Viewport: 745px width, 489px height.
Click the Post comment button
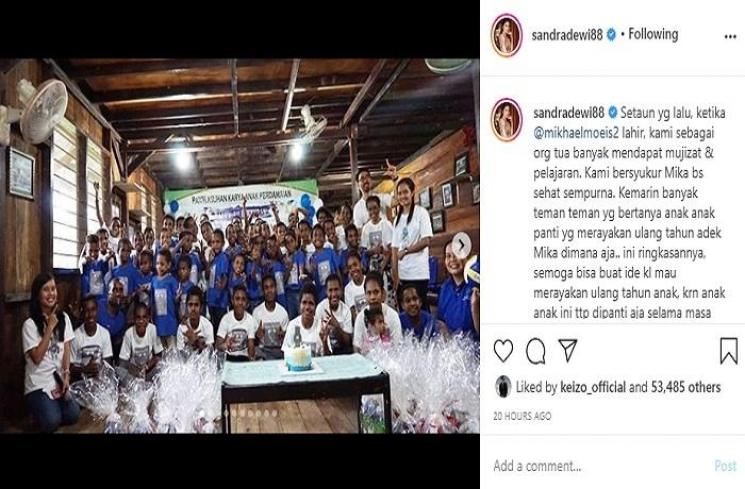pyautogui.click(x=726, y=466)
